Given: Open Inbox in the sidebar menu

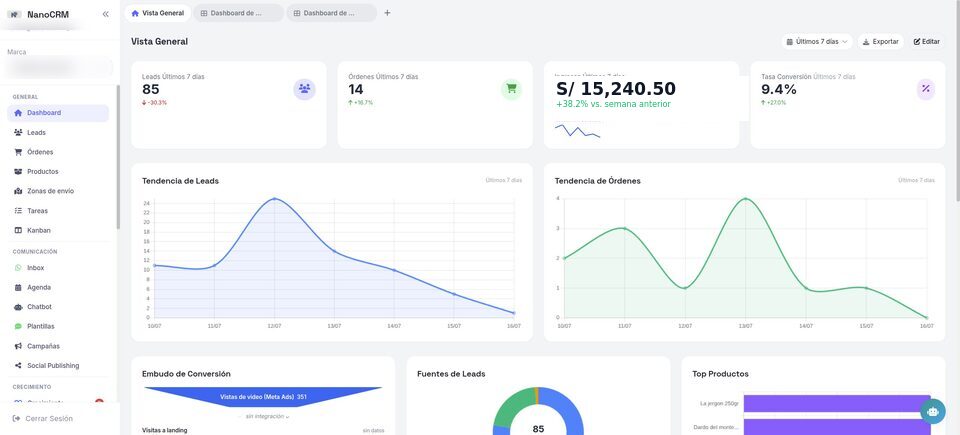Looking at the screenshot, I should (x=58, y=268).
